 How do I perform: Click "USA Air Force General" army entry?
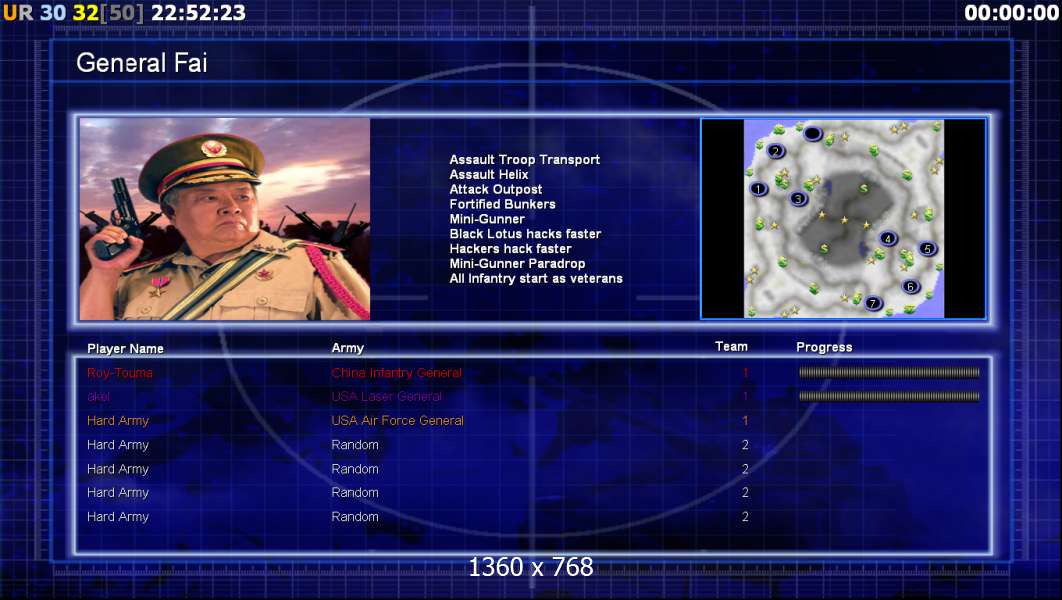pos(398,421)
